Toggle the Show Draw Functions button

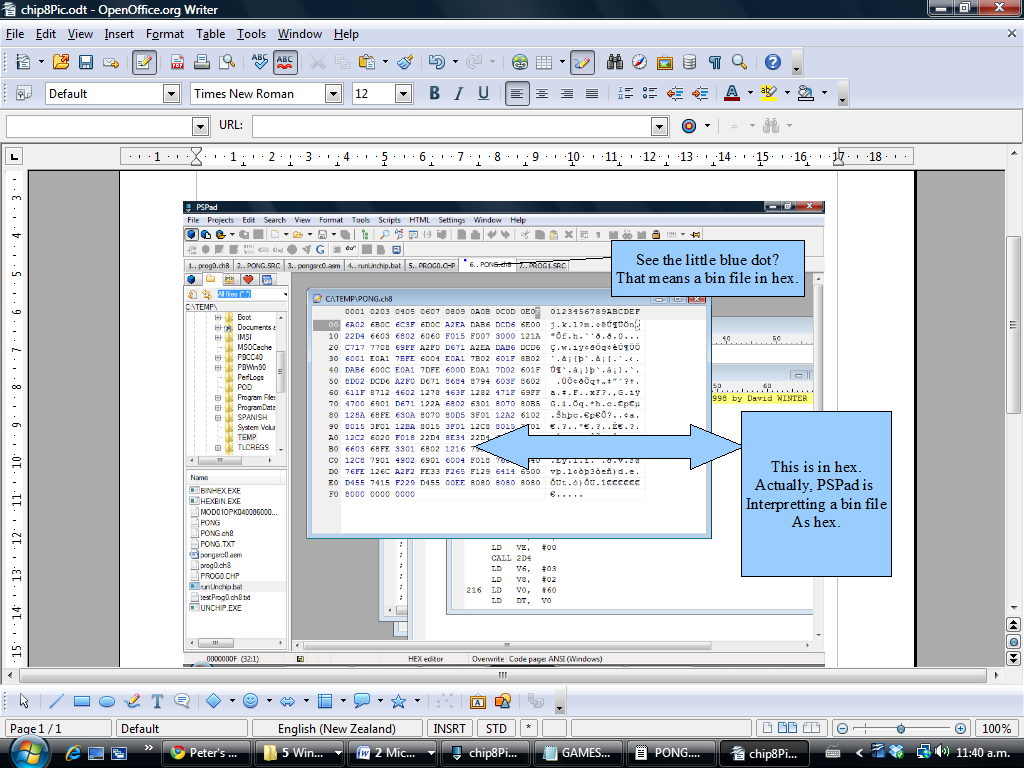point(582,62)
